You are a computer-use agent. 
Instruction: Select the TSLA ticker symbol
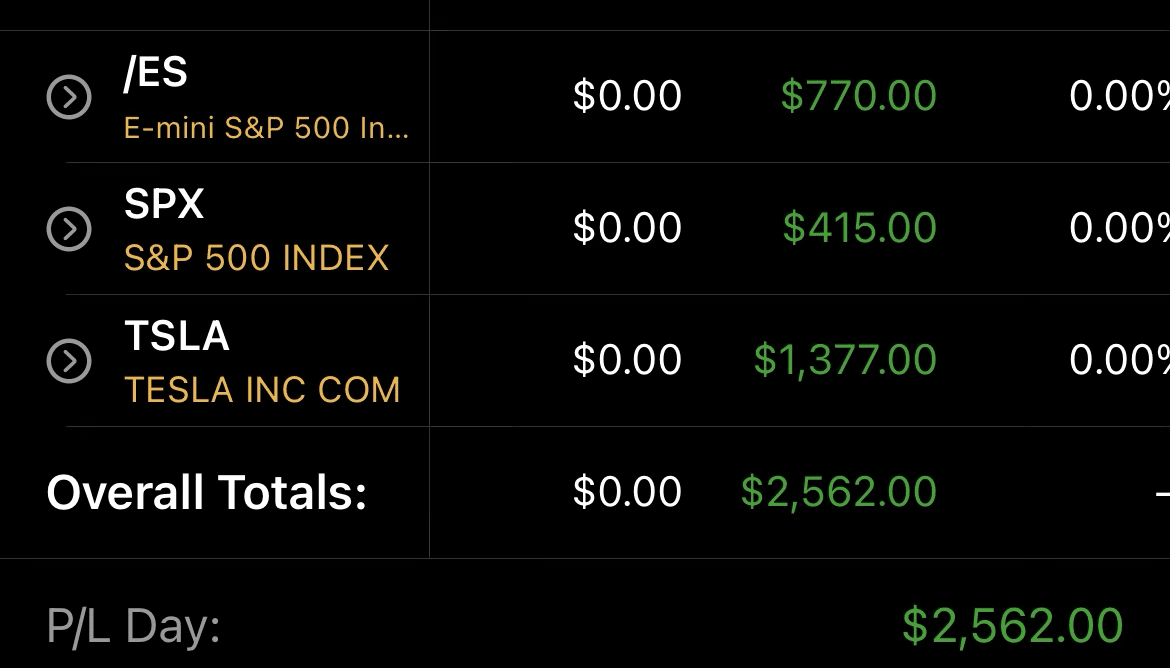click(177, 337)
